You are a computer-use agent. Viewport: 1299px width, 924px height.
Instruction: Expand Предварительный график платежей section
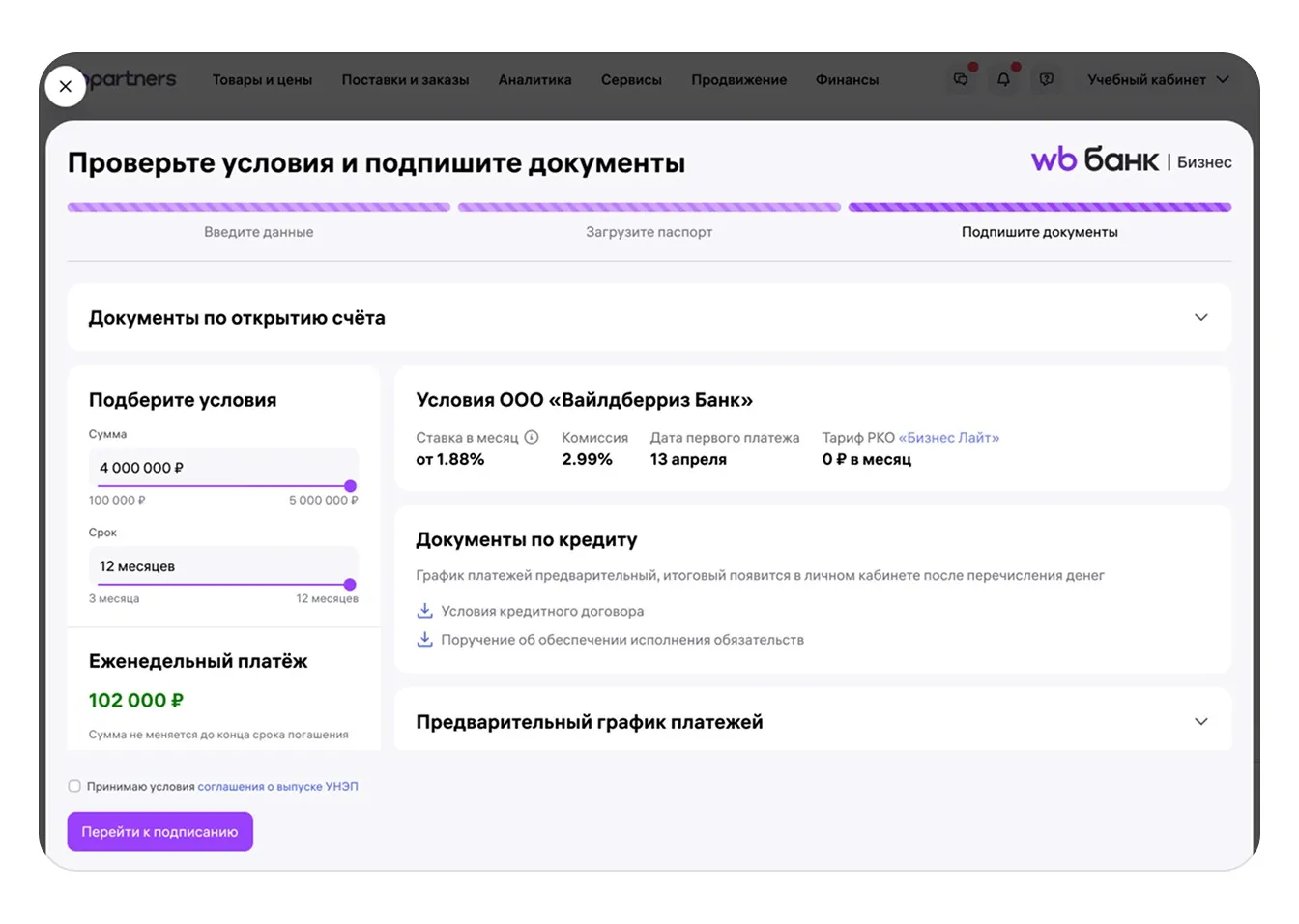1200,722
